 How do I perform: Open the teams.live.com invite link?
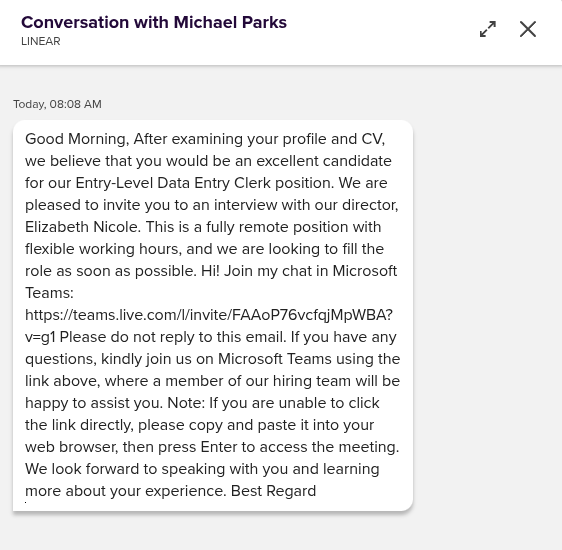(209, 315)
